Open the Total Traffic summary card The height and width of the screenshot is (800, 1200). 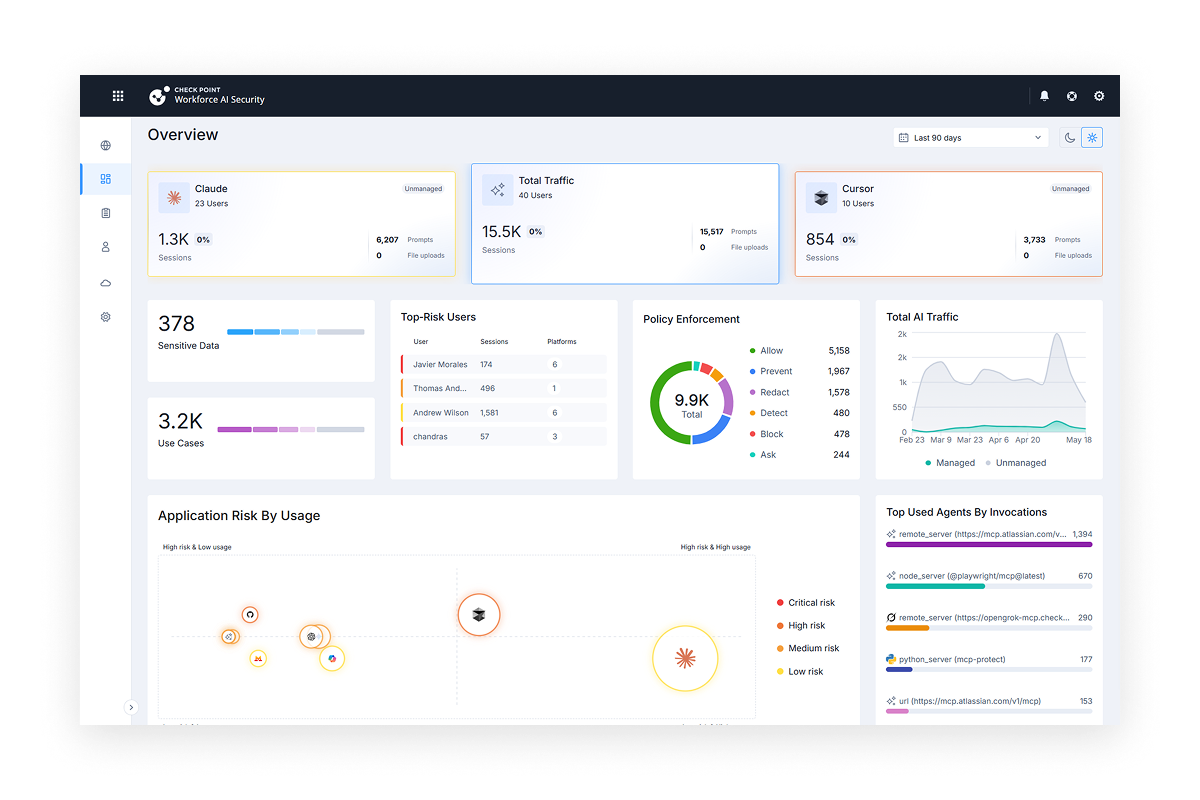(625, 224)
